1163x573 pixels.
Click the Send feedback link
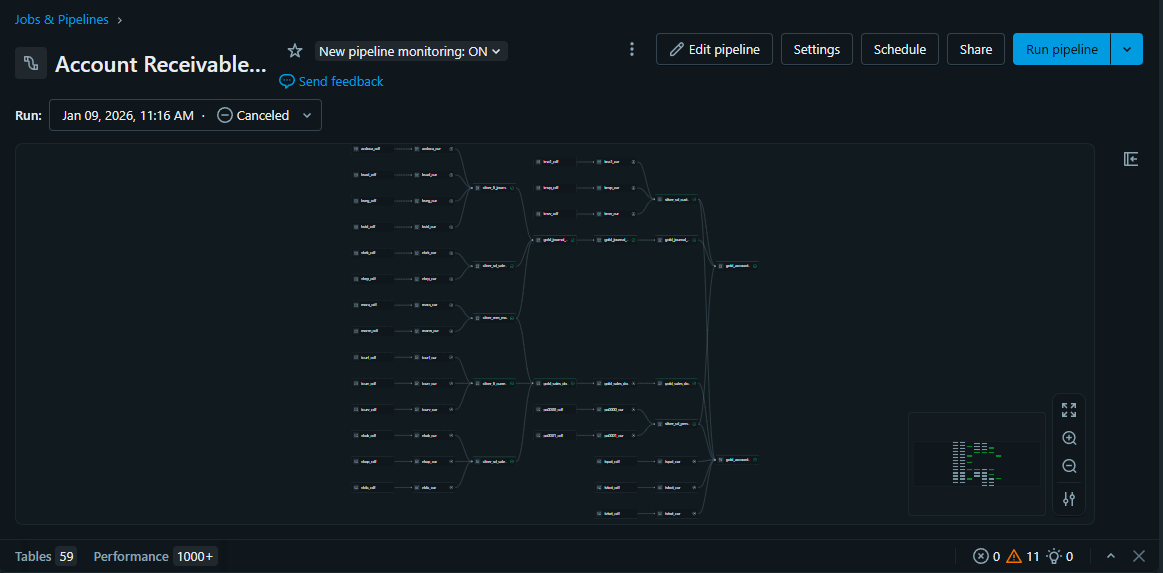[331, 81]
